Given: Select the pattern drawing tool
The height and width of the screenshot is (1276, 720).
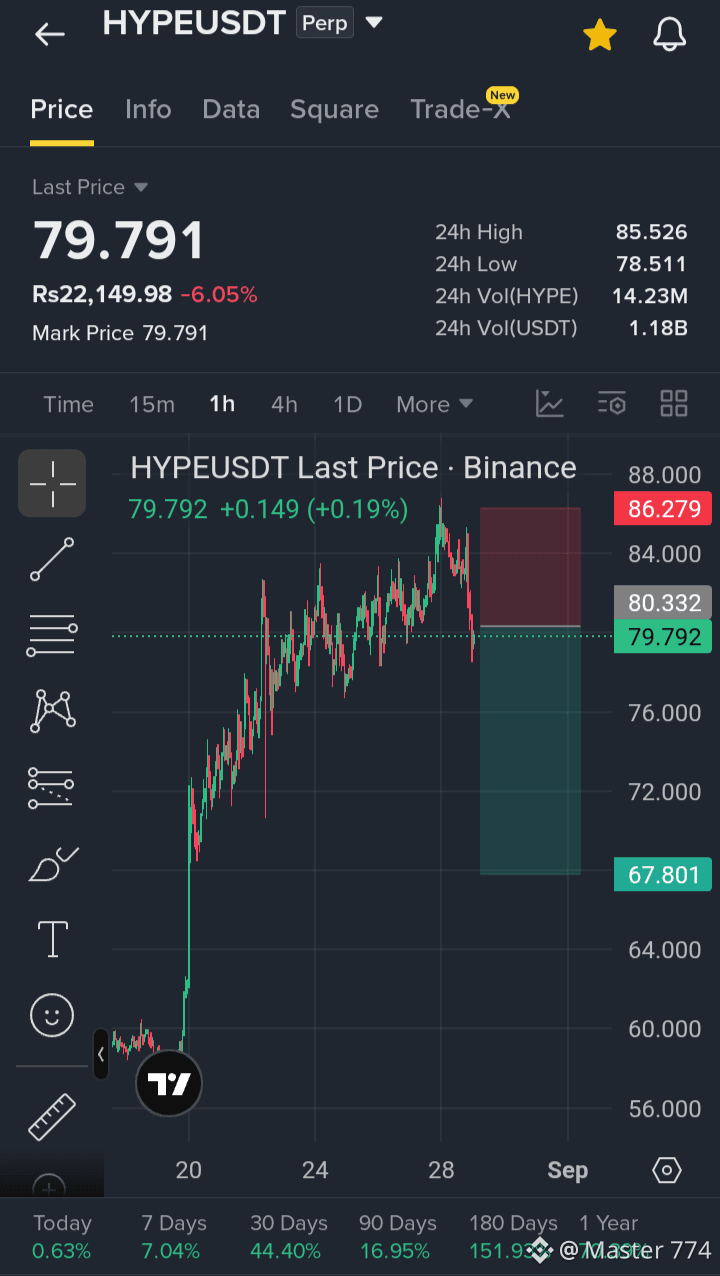Looking at the screenshot, I should click(x=52, y=711).
